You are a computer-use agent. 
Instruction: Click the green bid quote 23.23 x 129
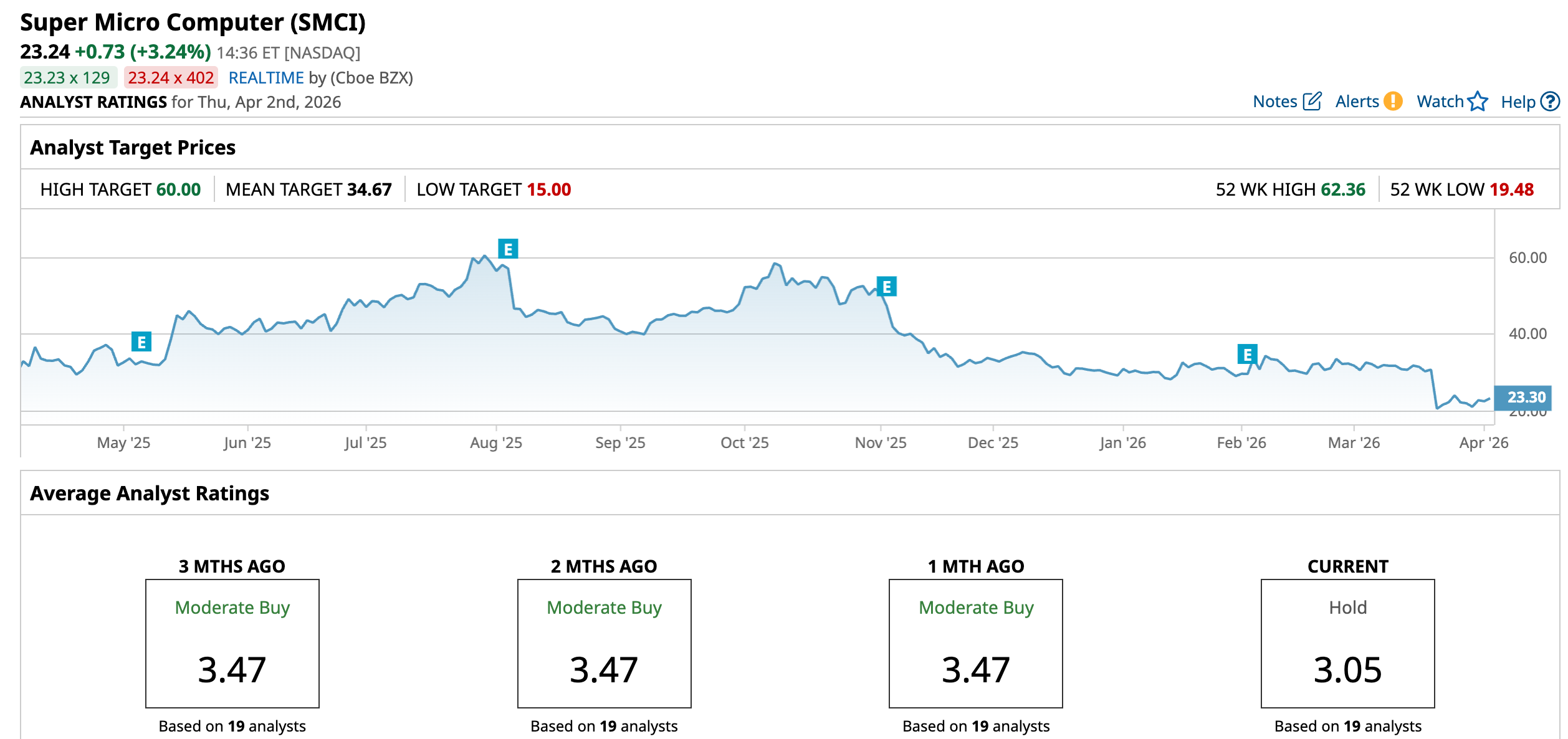67,78
